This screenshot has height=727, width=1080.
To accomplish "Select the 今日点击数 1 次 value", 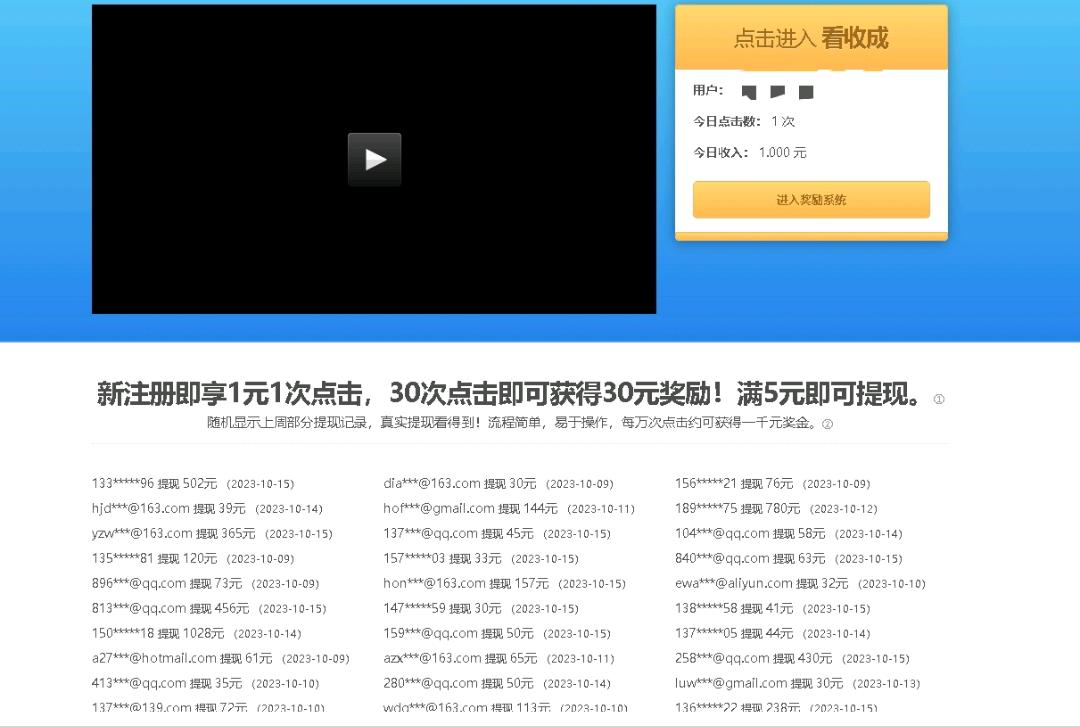I will (783, 121).
